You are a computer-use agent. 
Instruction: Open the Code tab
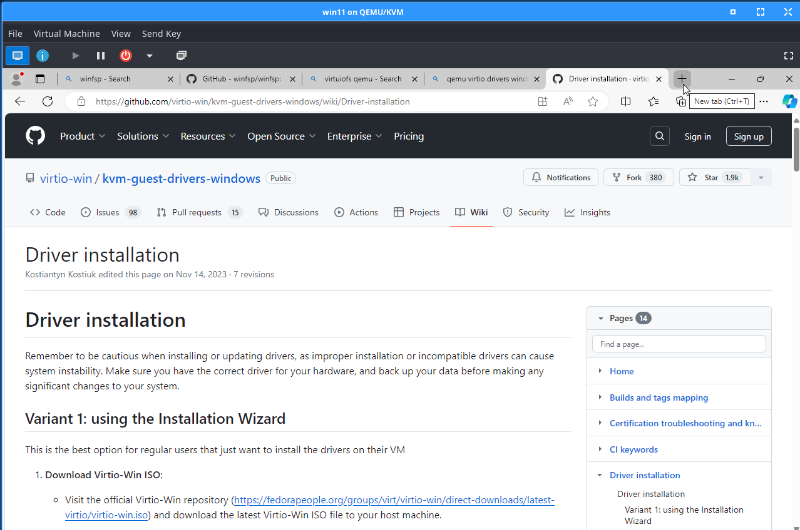[x=47, y=212]
